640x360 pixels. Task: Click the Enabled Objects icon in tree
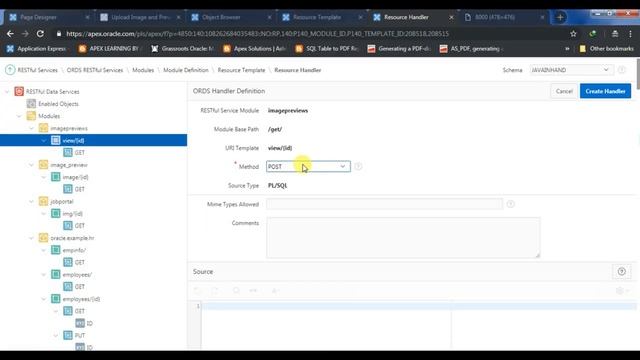(x=31, y=104)
